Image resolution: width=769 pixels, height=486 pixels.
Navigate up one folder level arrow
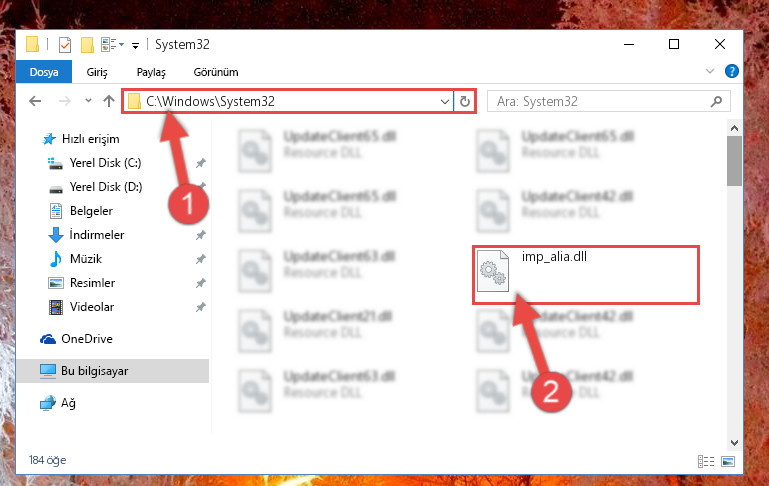click(x=109, y=101)
